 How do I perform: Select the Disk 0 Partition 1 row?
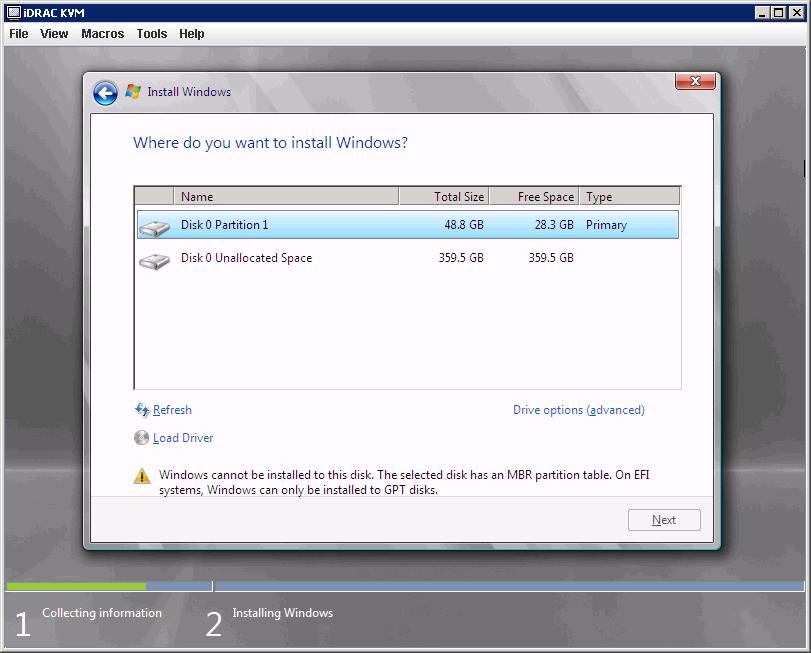click(x=408, y=225)
